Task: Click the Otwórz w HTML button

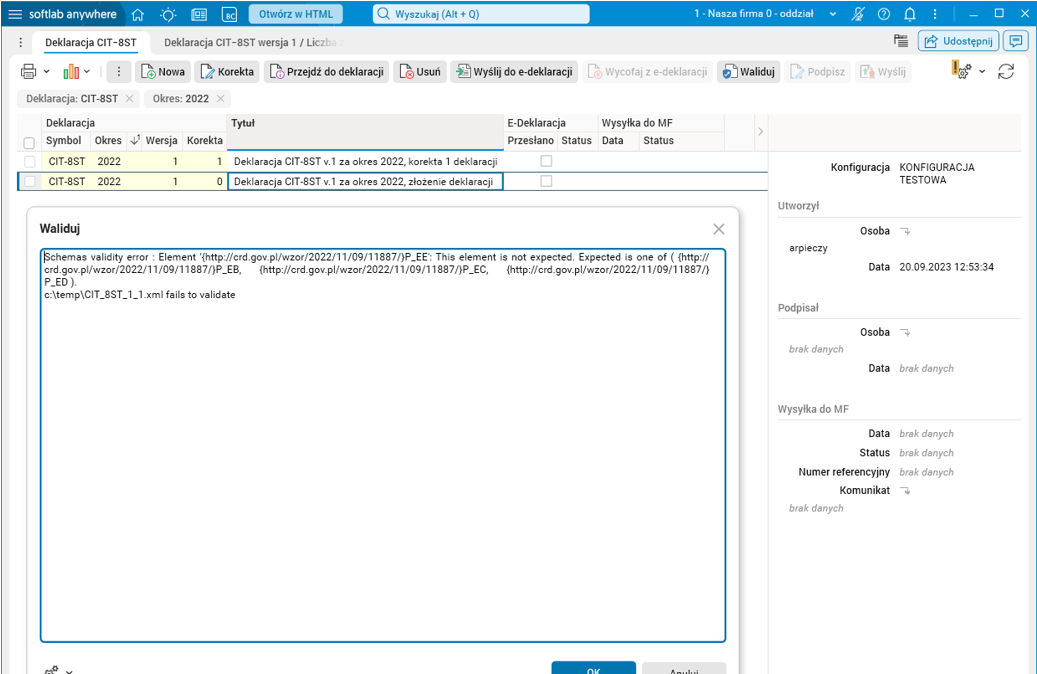Action: [x=296, y=14]
